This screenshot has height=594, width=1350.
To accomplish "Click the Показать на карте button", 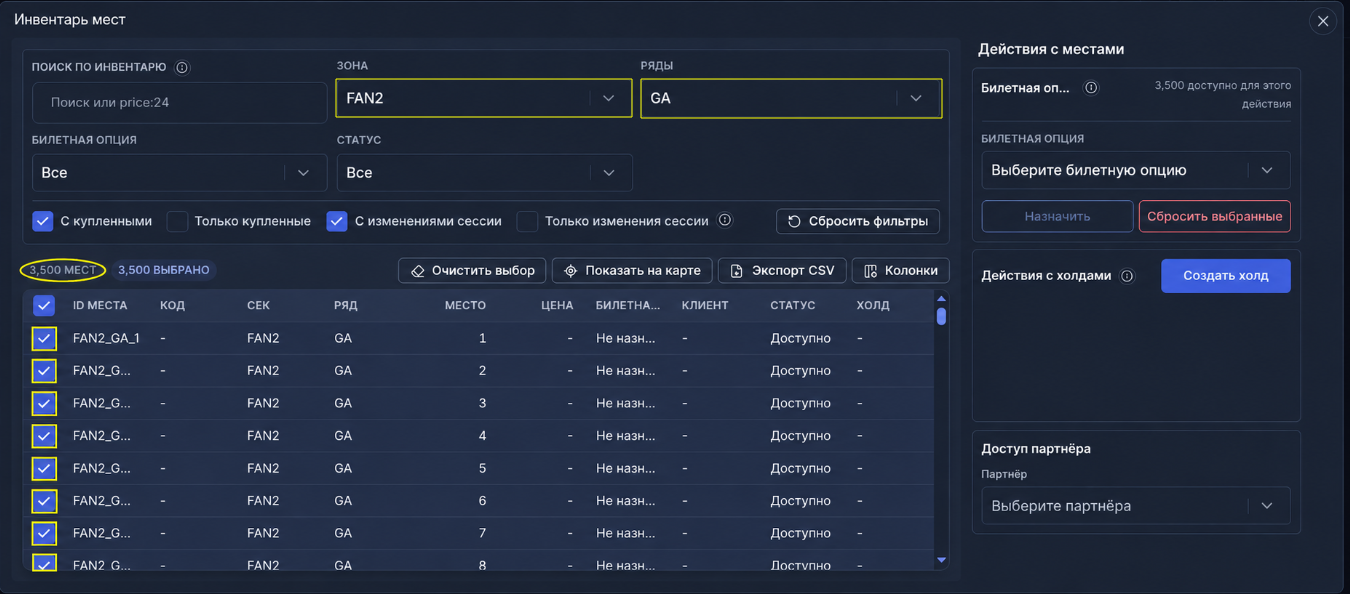I will [632, 271].
